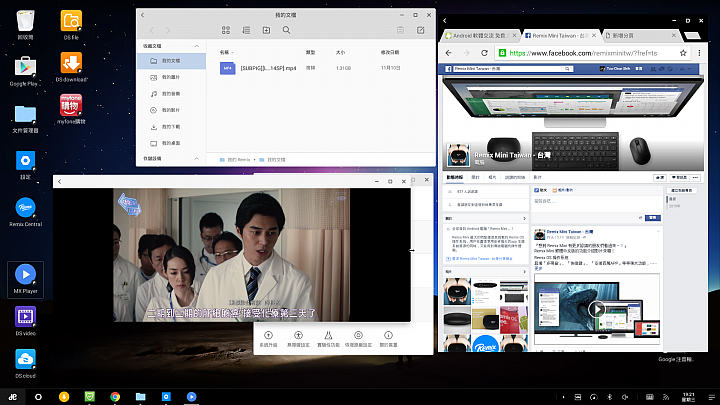Image resolution: width=720 pixels, height=405 pixels.
Task: Click the MX Player icon in taskbar
Action: coord(191,397)
